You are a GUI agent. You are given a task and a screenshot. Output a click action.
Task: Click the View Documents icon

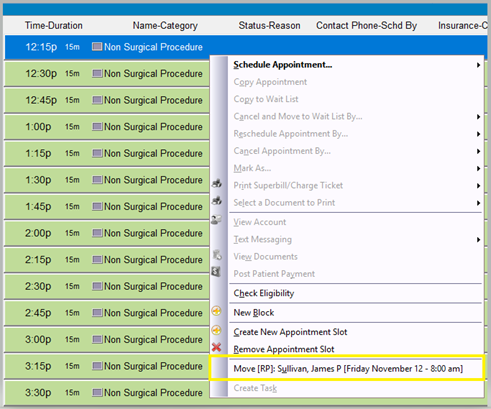tap(217, 255)
